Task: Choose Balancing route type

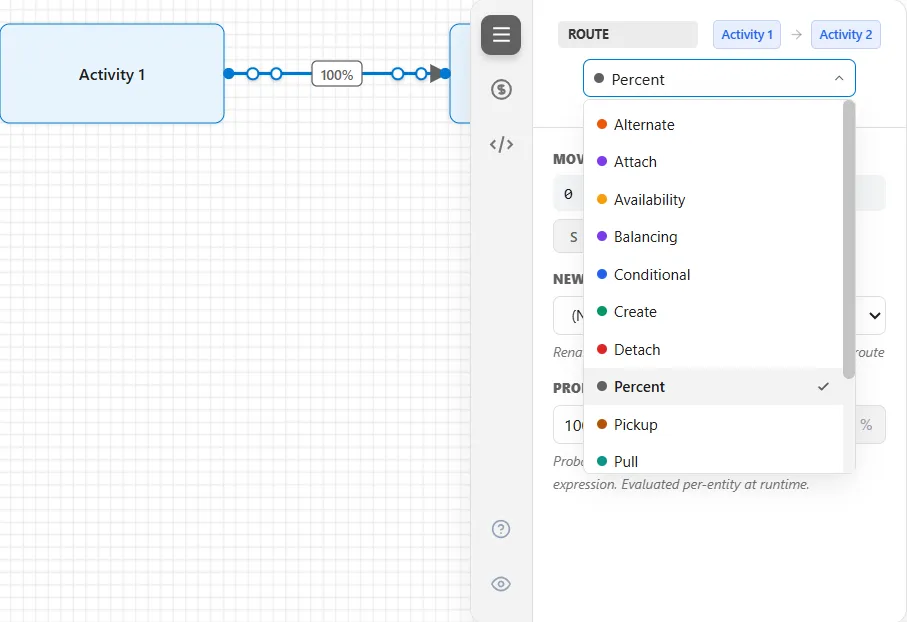Action: [x=713, y=237]
